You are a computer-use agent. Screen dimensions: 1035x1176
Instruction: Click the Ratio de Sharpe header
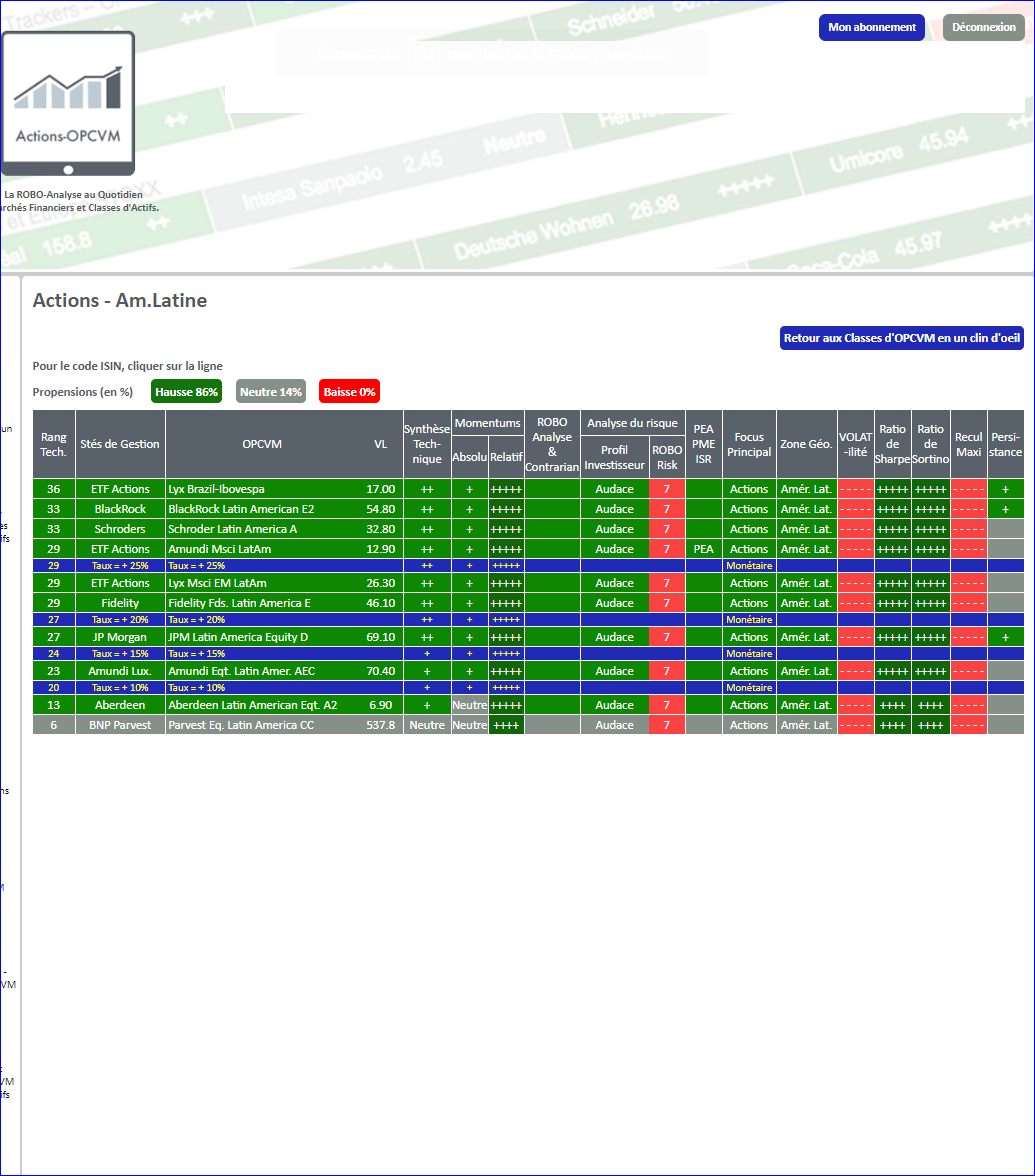(x=892, y=444)
